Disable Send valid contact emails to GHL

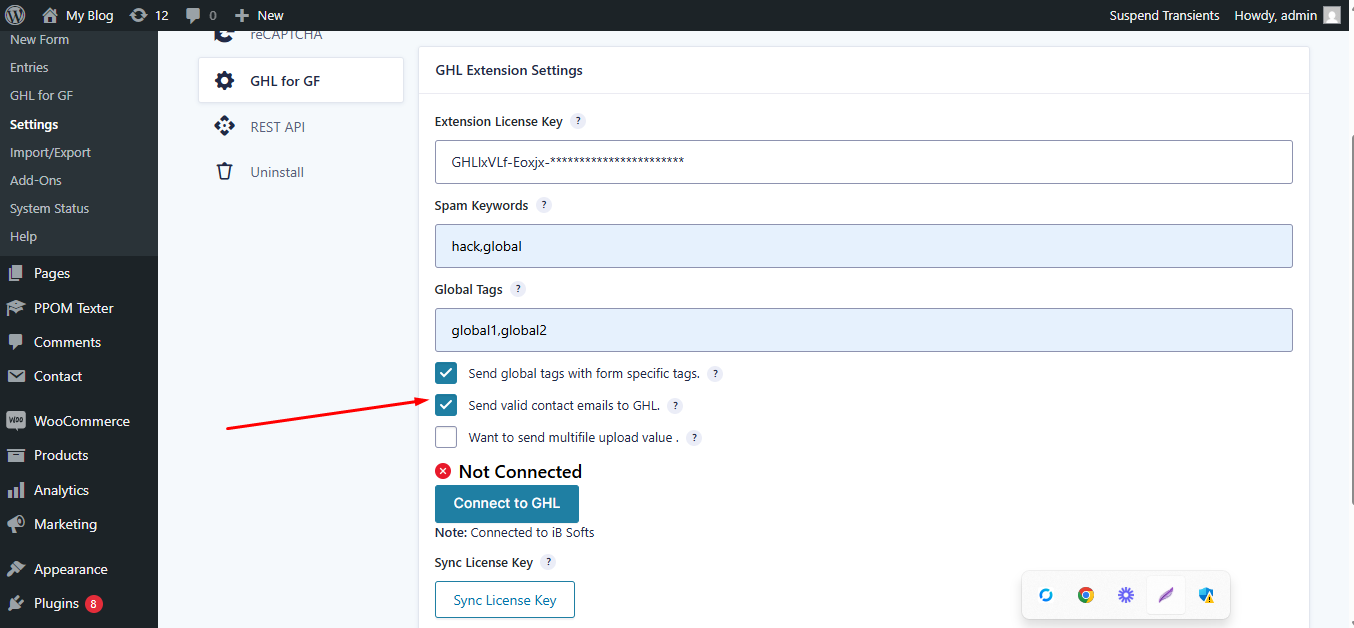coord(446,405)
